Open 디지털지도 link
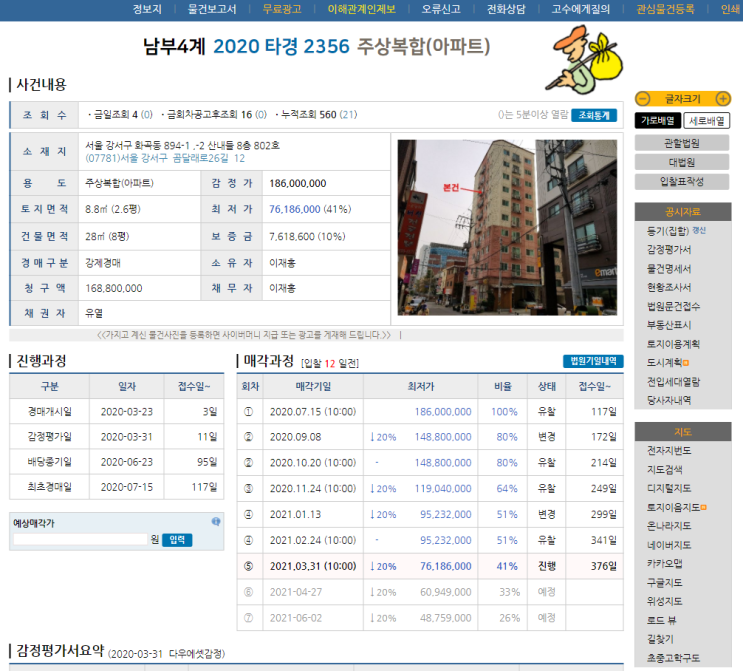Viewport: 743px width, 671px height. coord(669,488)
